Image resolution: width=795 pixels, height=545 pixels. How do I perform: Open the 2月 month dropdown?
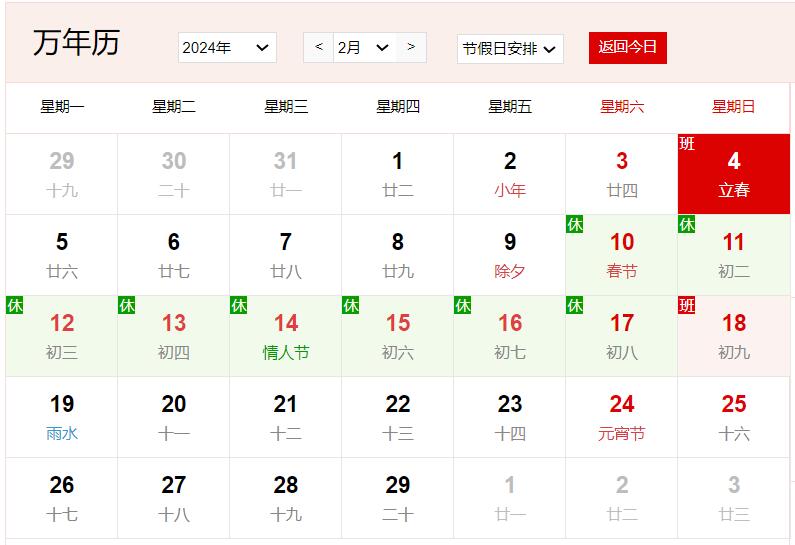[x=364, y=47]
